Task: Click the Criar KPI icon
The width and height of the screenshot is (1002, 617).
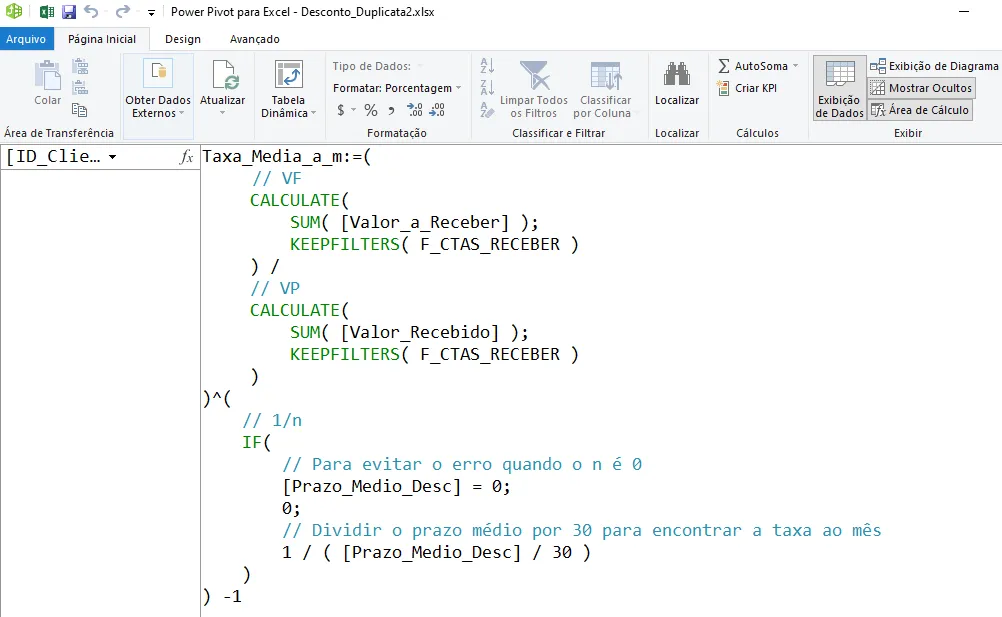Action: tap(723, 88)
